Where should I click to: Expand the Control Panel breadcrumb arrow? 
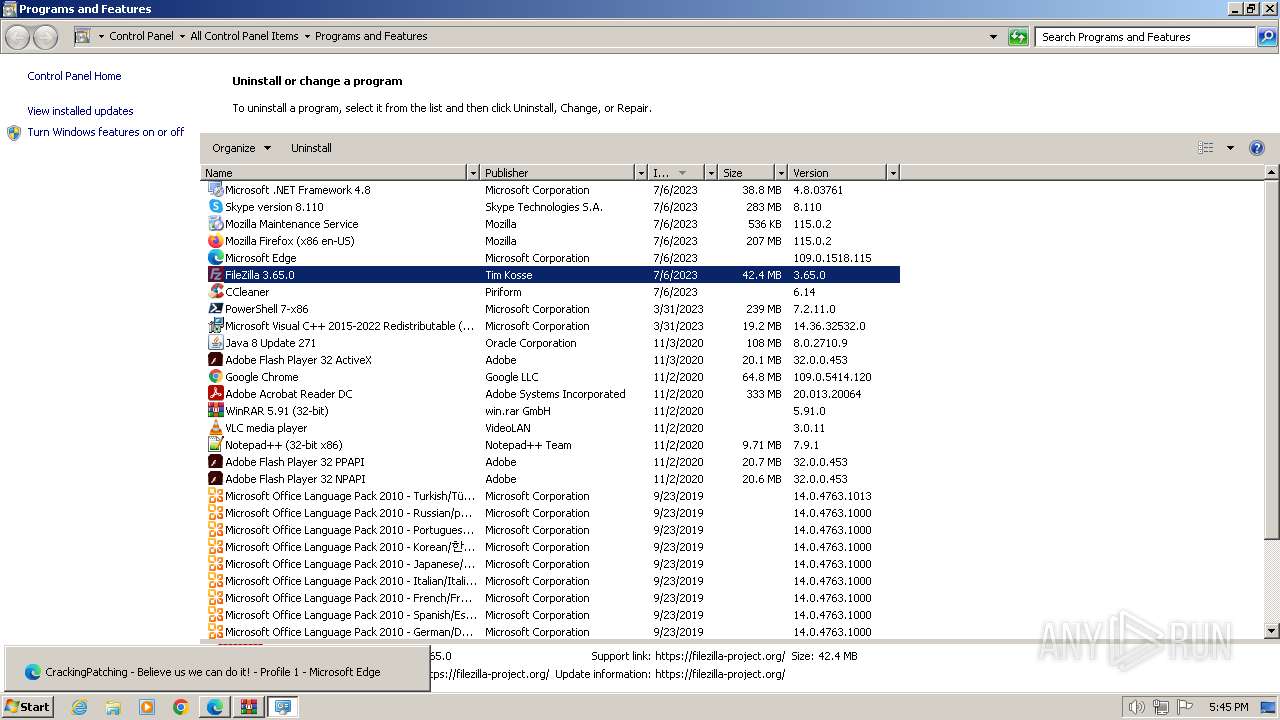pyautogui.click(x=182, y=36)
